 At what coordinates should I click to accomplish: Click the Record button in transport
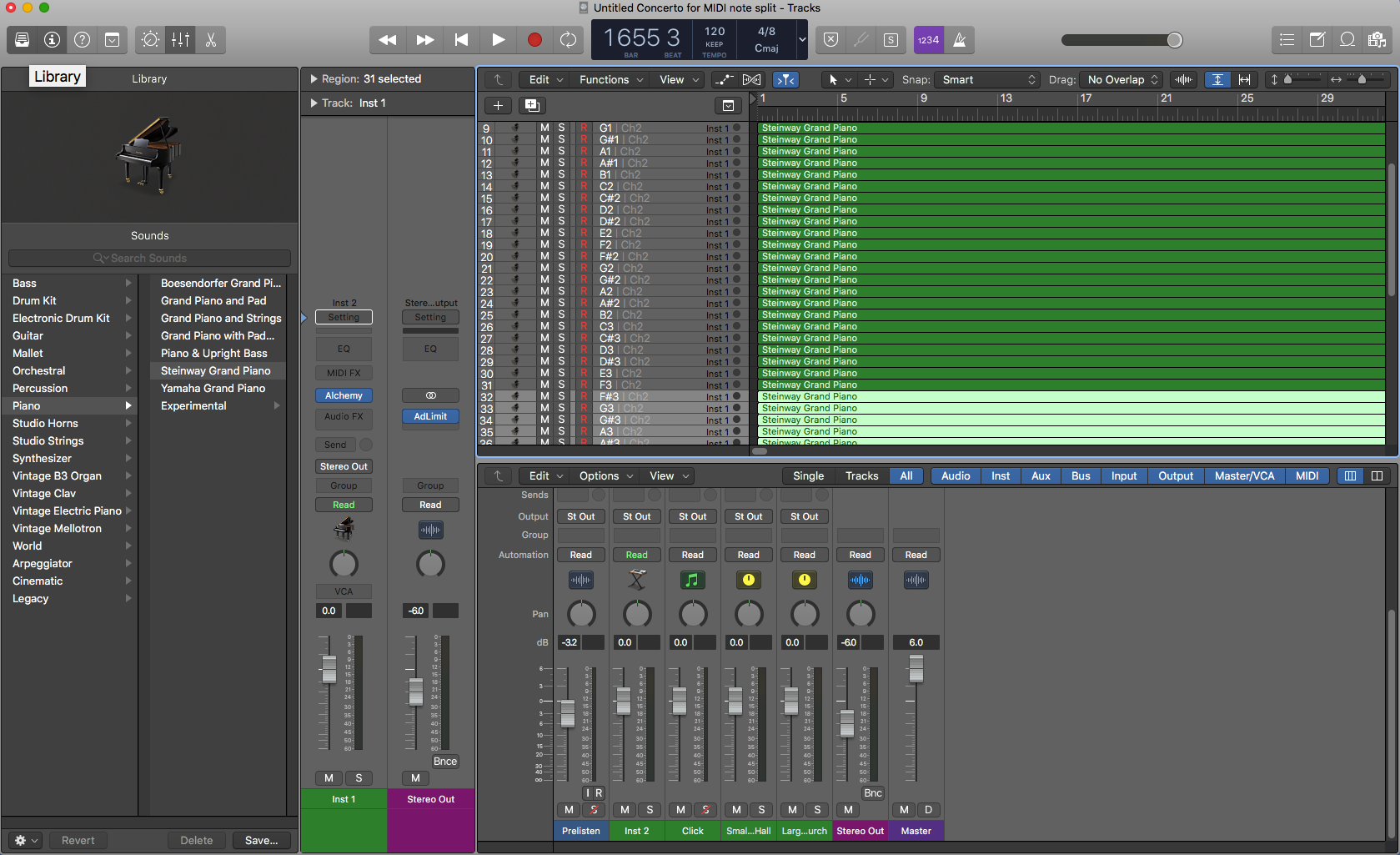[534, 39]
